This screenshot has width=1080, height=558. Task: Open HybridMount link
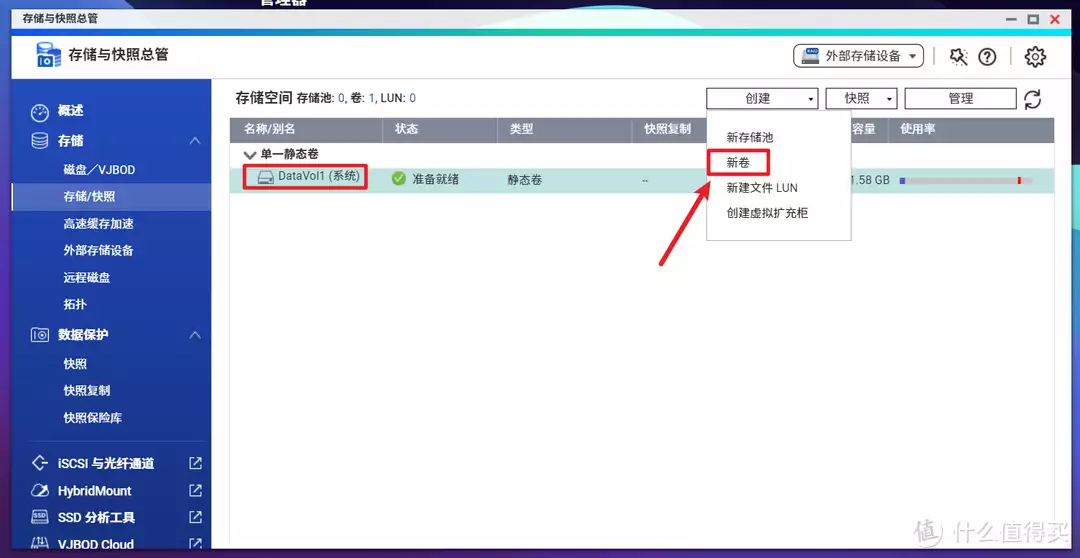[x=94, y=490]
